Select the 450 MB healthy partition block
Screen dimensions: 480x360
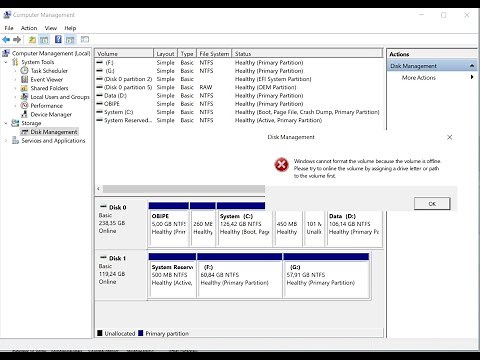click(288, 228)
